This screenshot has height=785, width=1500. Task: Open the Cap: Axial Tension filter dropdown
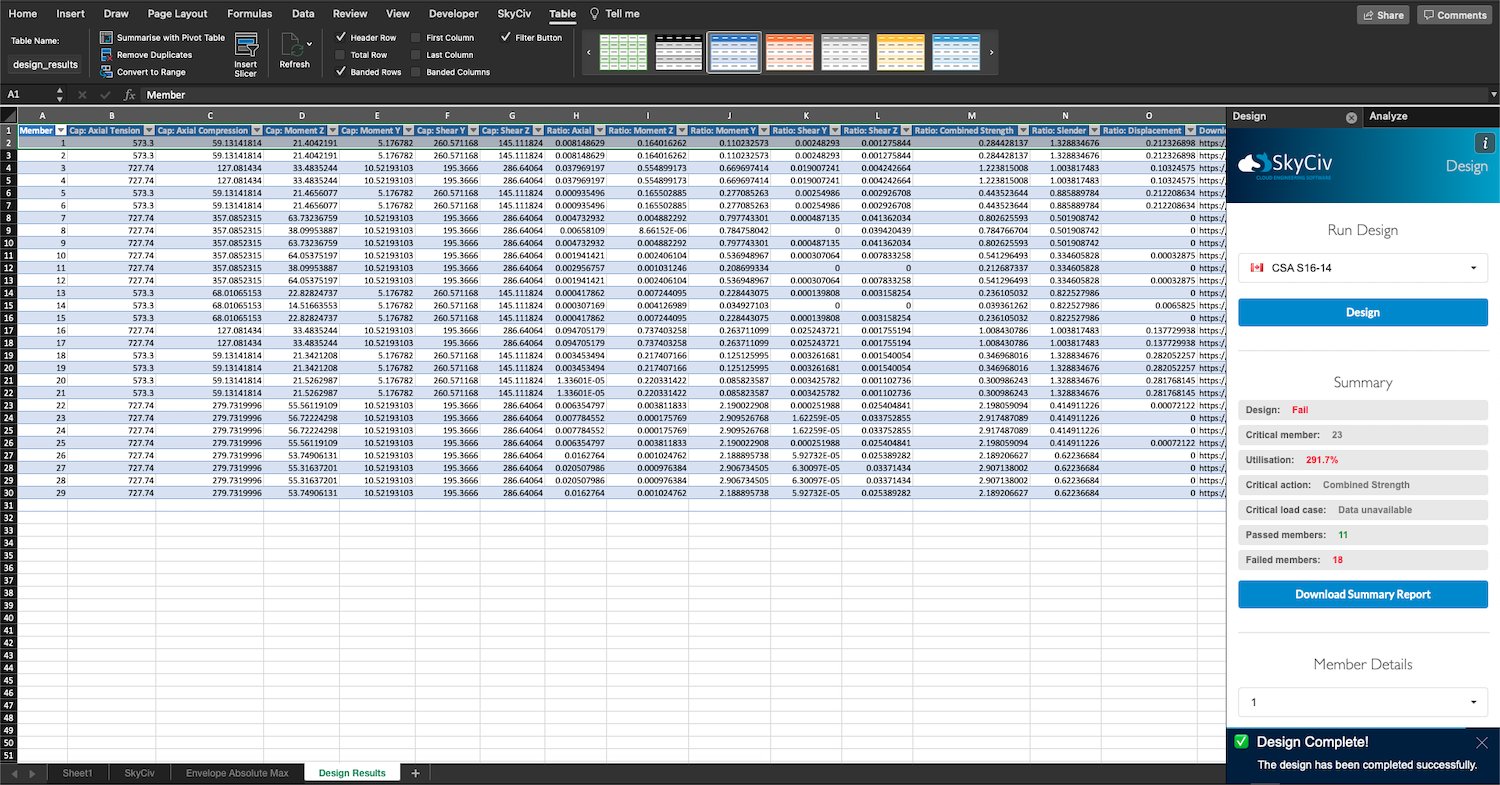point(150,130)
